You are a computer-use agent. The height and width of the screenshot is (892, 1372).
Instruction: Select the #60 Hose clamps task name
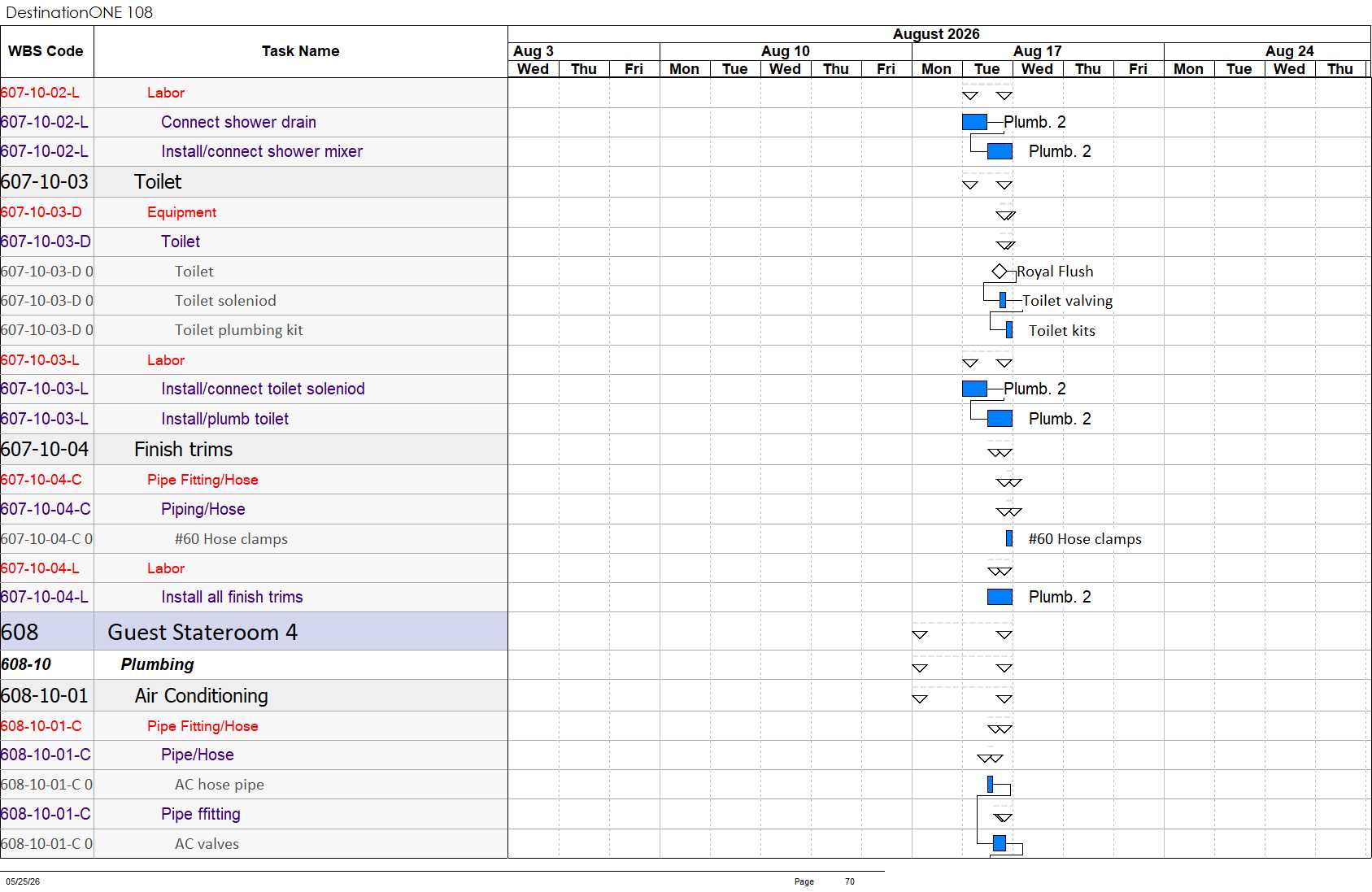[231, 539]
